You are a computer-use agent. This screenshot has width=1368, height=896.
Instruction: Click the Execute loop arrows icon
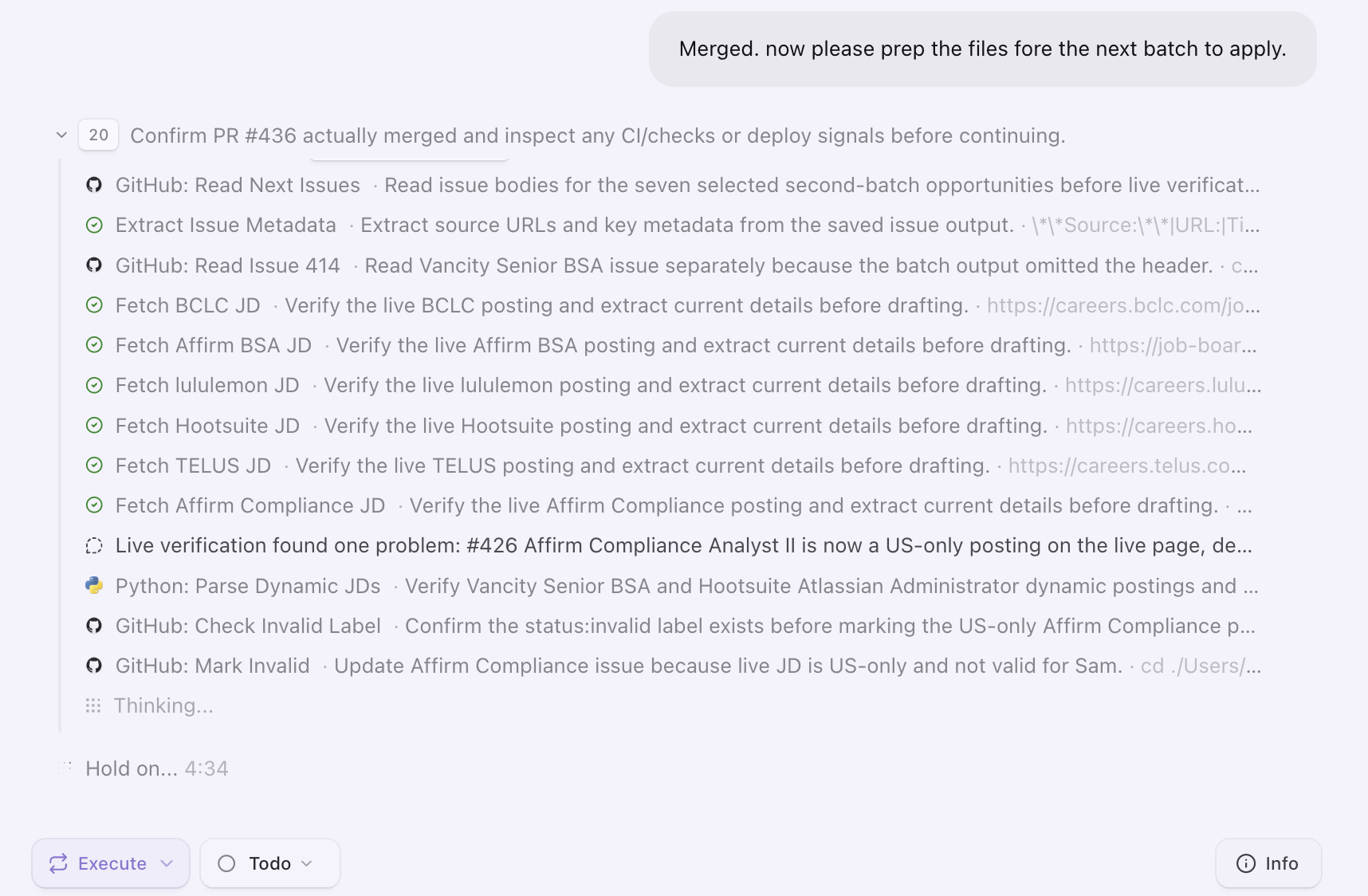tap(58, 863)
